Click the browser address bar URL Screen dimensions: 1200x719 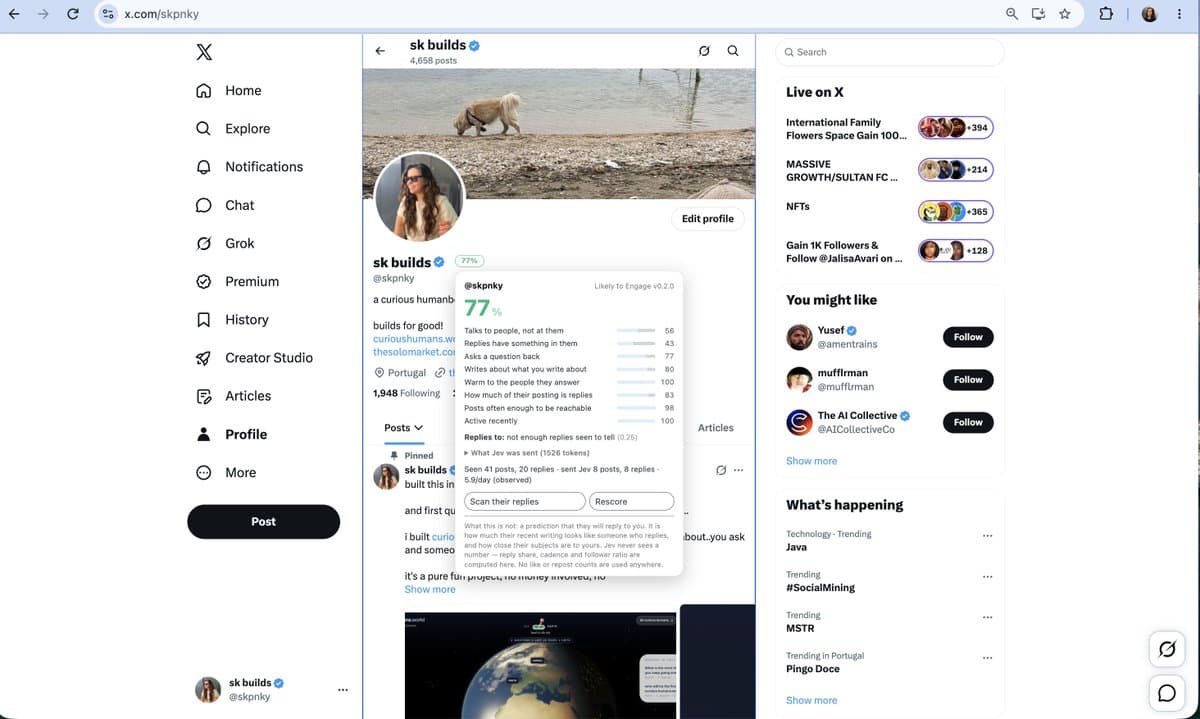click(x=160, y=14)
